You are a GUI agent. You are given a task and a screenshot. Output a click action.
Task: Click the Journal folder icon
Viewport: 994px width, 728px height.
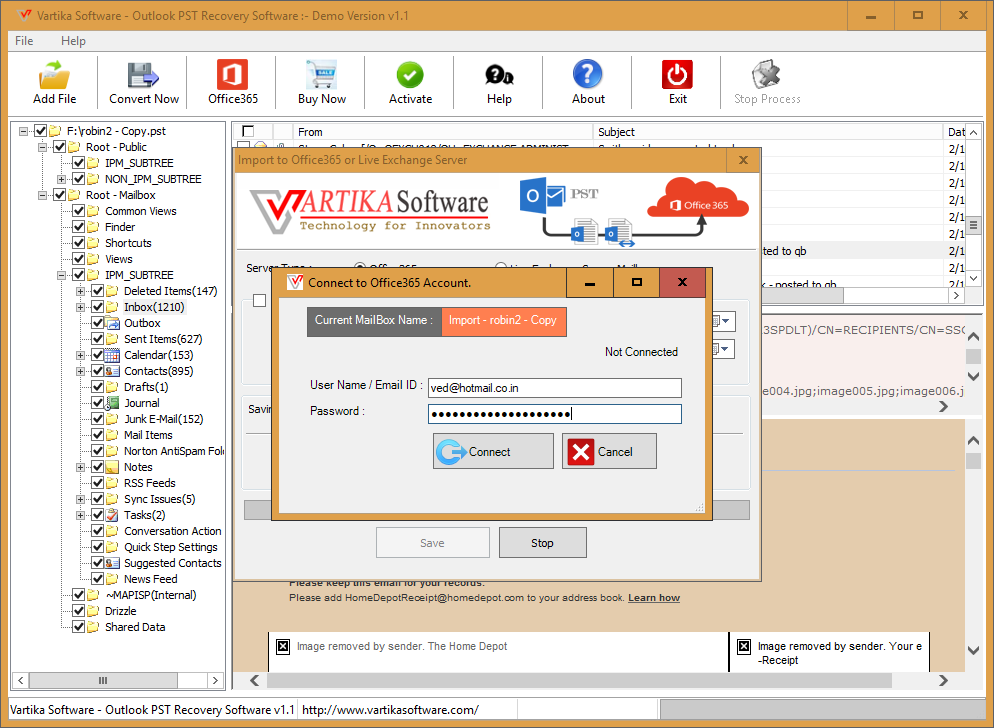tap(112, 403)
